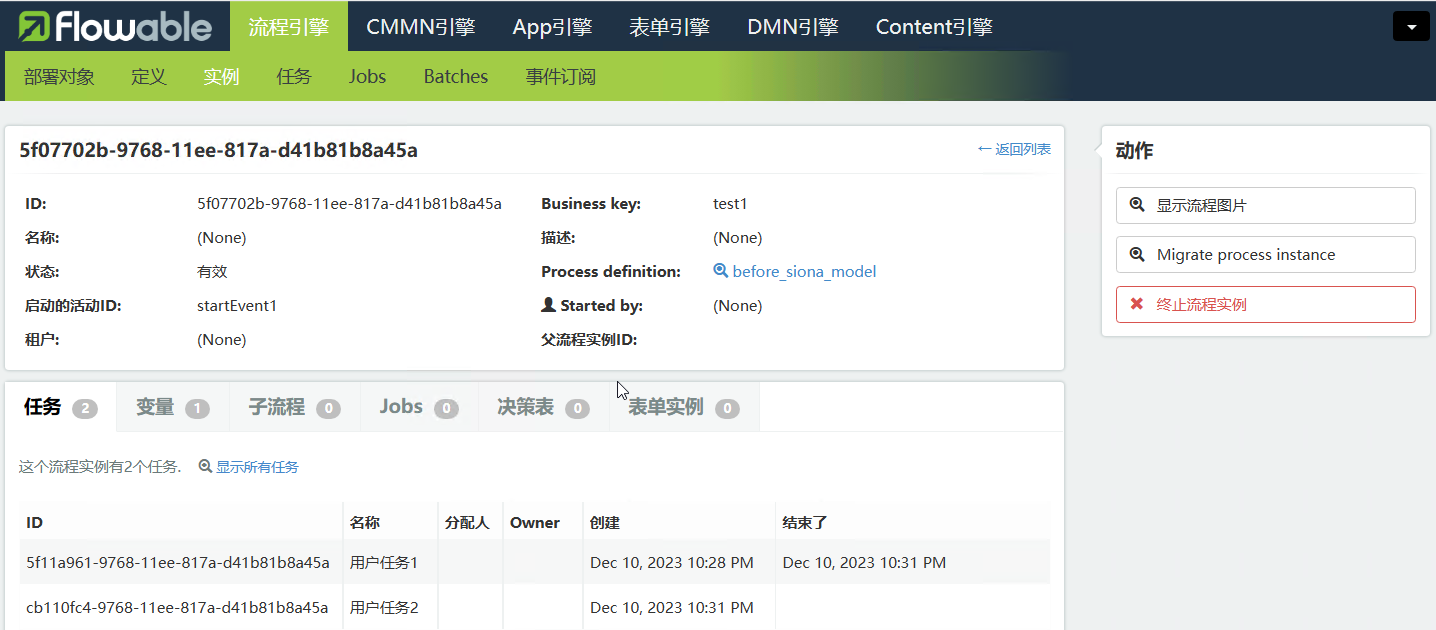Click magnifier icon next to before_siona_model

(720, 271)
